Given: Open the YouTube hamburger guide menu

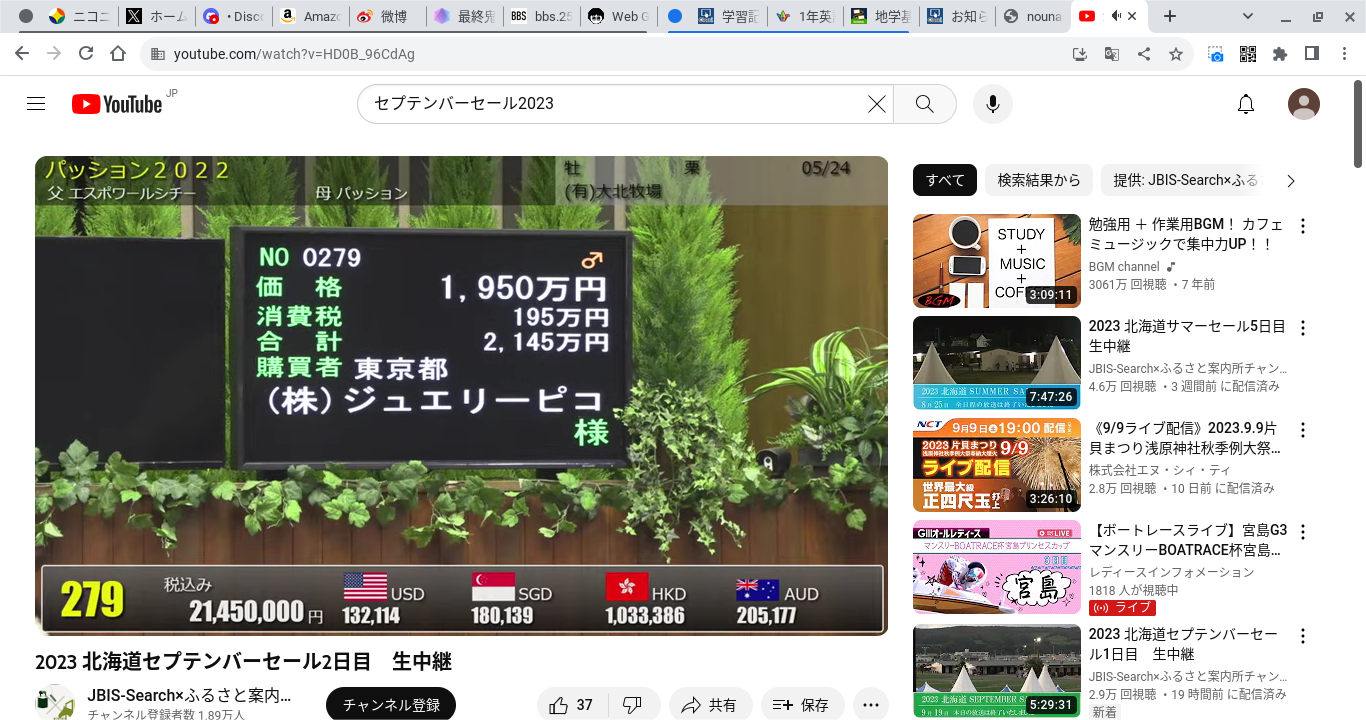Looking at the screenshot, I should pyautogui.click(x=36, y=104).
